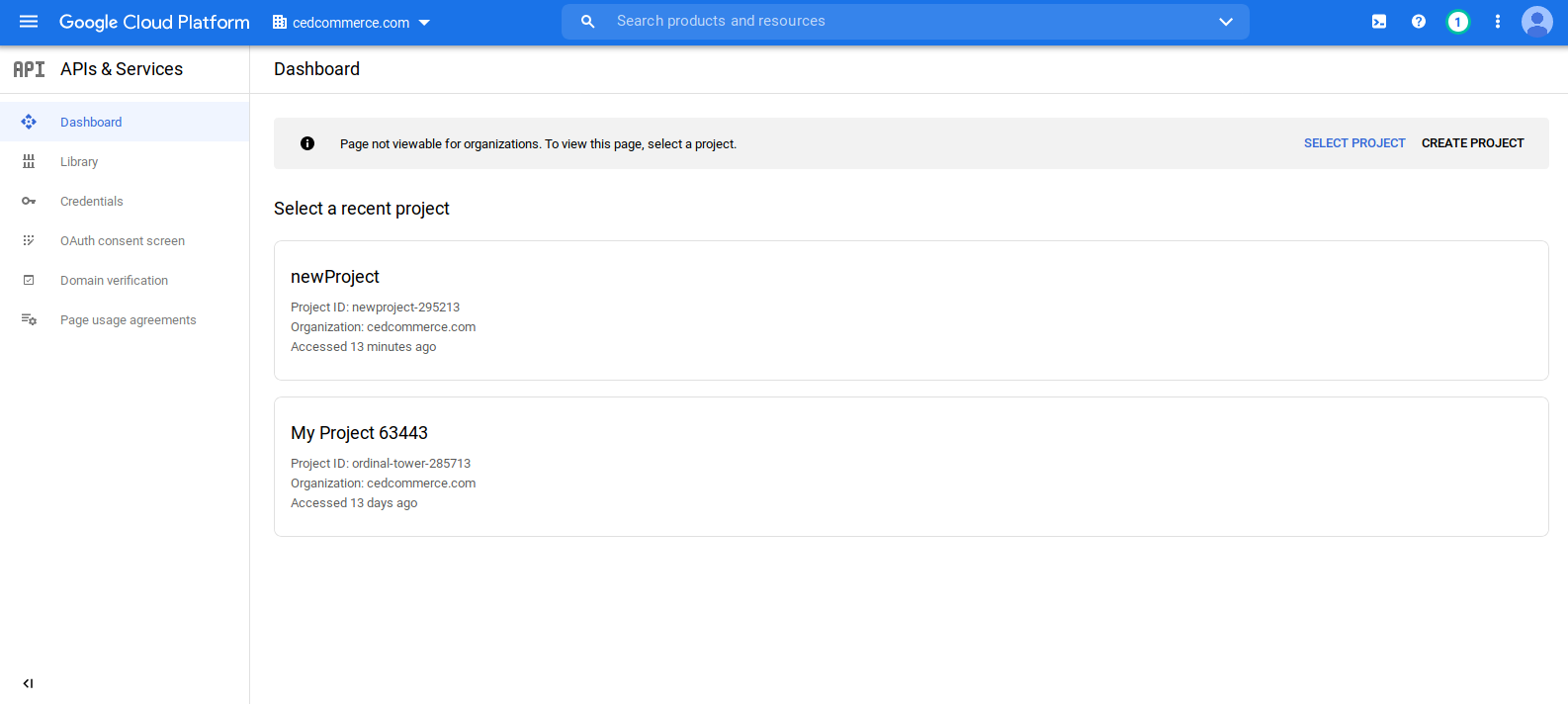
Task: Click the API logo icon
Action: pyautogui.click(x=29, y=69)
